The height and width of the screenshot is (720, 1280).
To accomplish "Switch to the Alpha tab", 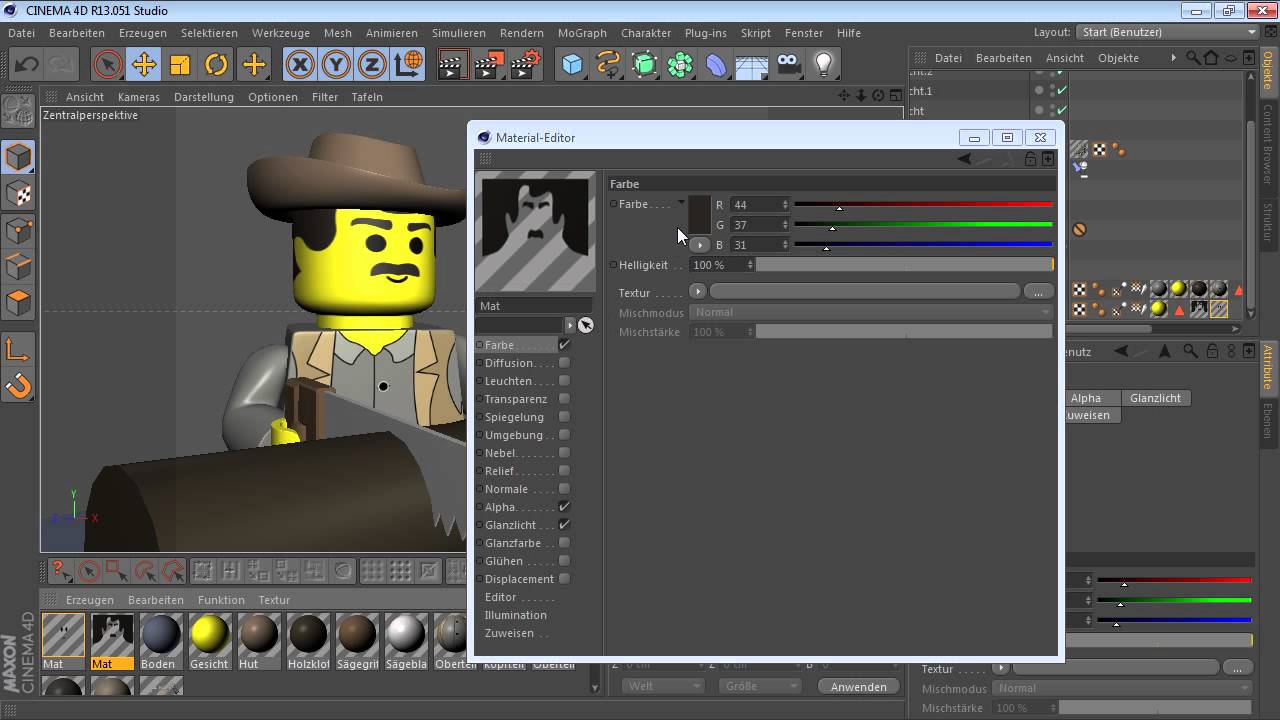I will 1086,398.
